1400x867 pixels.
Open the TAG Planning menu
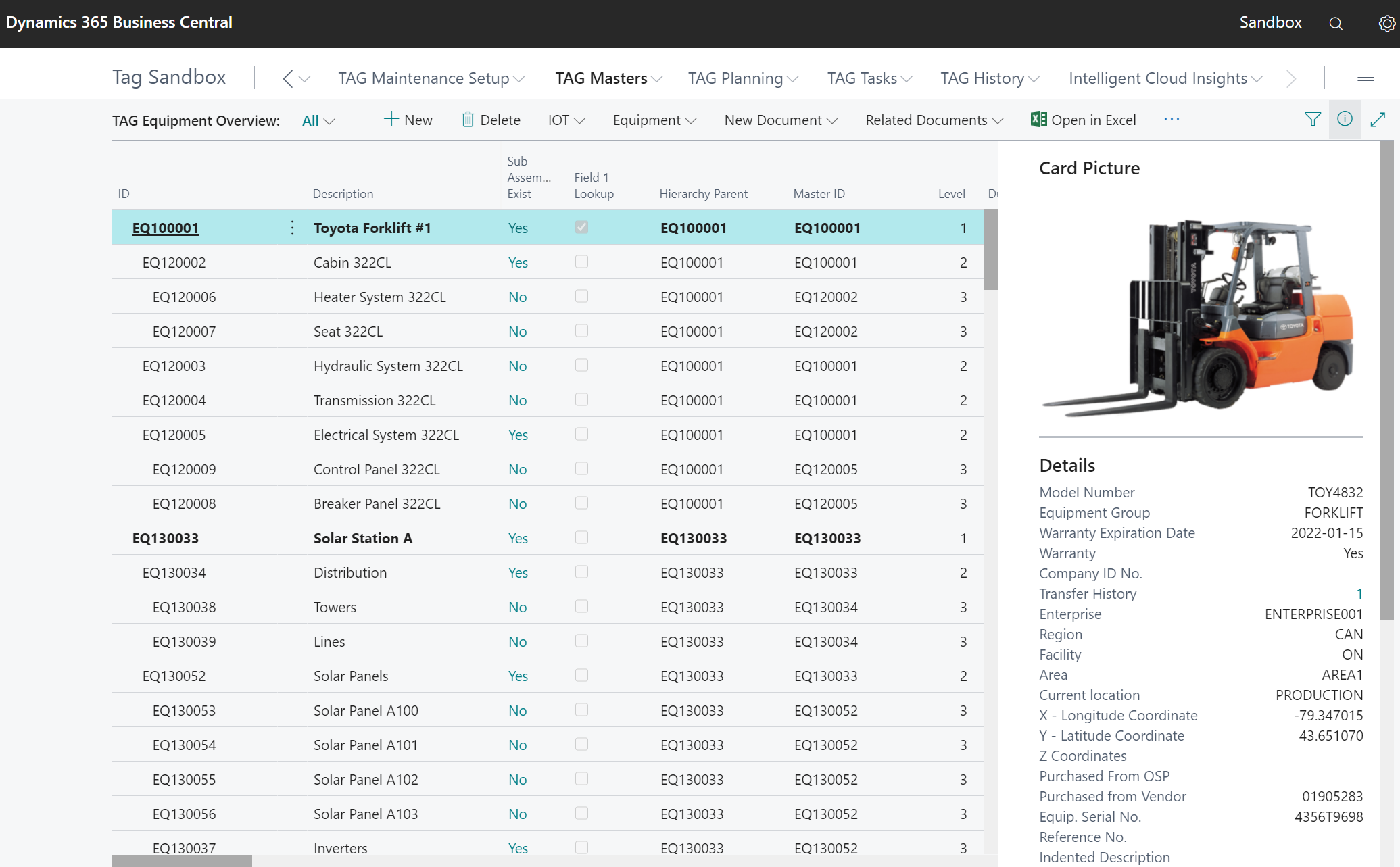pos(742,78)
